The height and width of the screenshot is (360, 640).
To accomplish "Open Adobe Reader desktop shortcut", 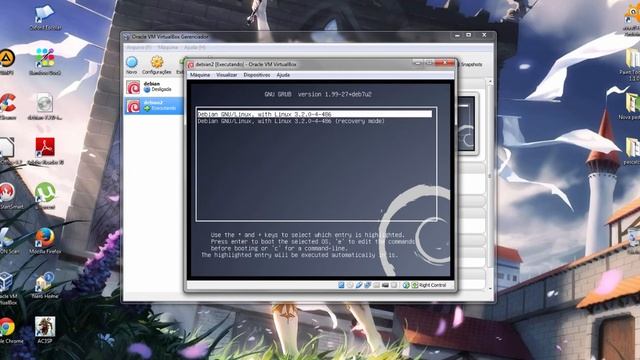I will click(x=45, y=151).
